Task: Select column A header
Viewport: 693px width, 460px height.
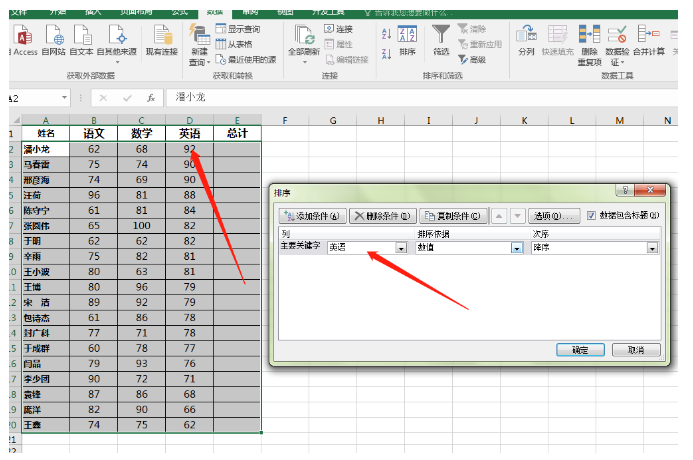Action: [x=46, y=120]
